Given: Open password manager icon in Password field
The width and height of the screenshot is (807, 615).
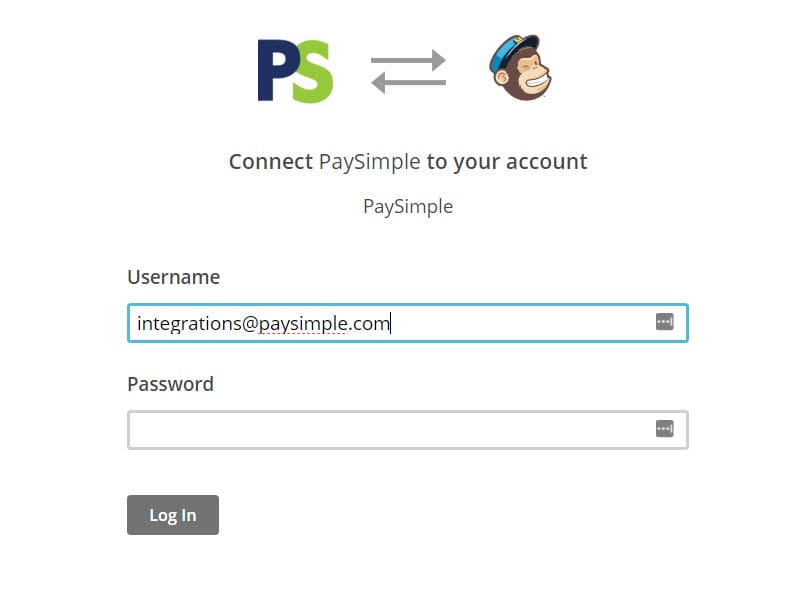Looking at the screenshot, I should [664, 429].
